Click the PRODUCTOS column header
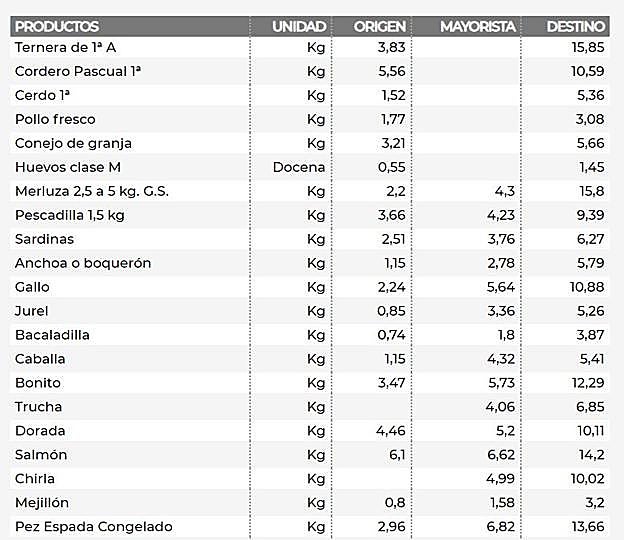Screen dimensions: 624x540 [57, 26]
